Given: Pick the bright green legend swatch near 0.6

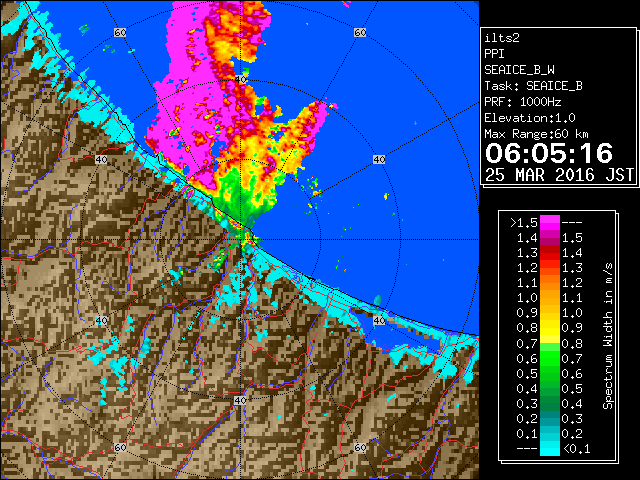Looking at the screenshot, I should [x=550, y=358].
